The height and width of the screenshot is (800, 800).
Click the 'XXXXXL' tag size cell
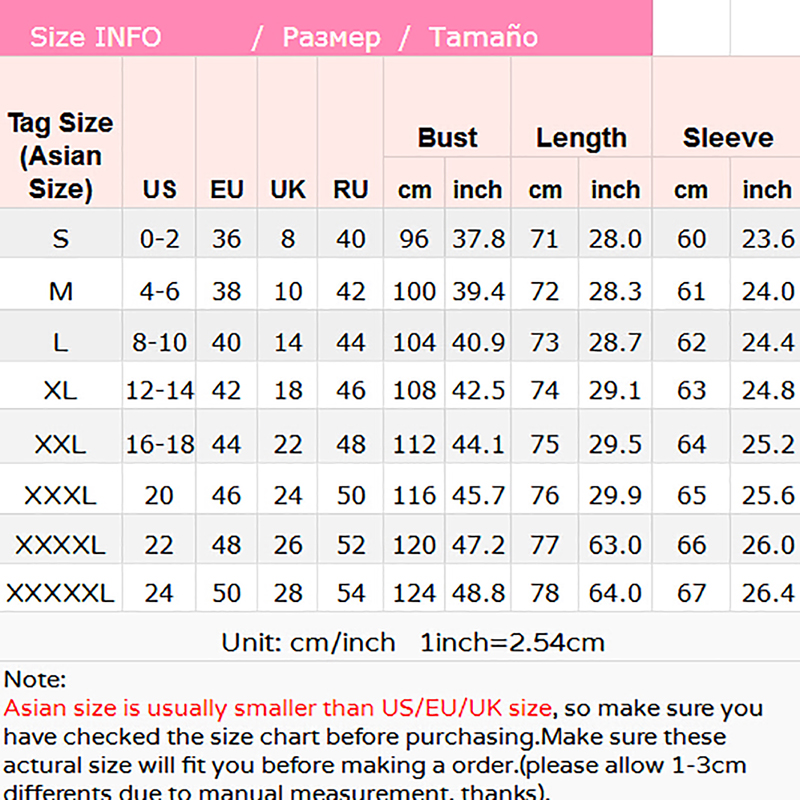[x=61, y=594]
